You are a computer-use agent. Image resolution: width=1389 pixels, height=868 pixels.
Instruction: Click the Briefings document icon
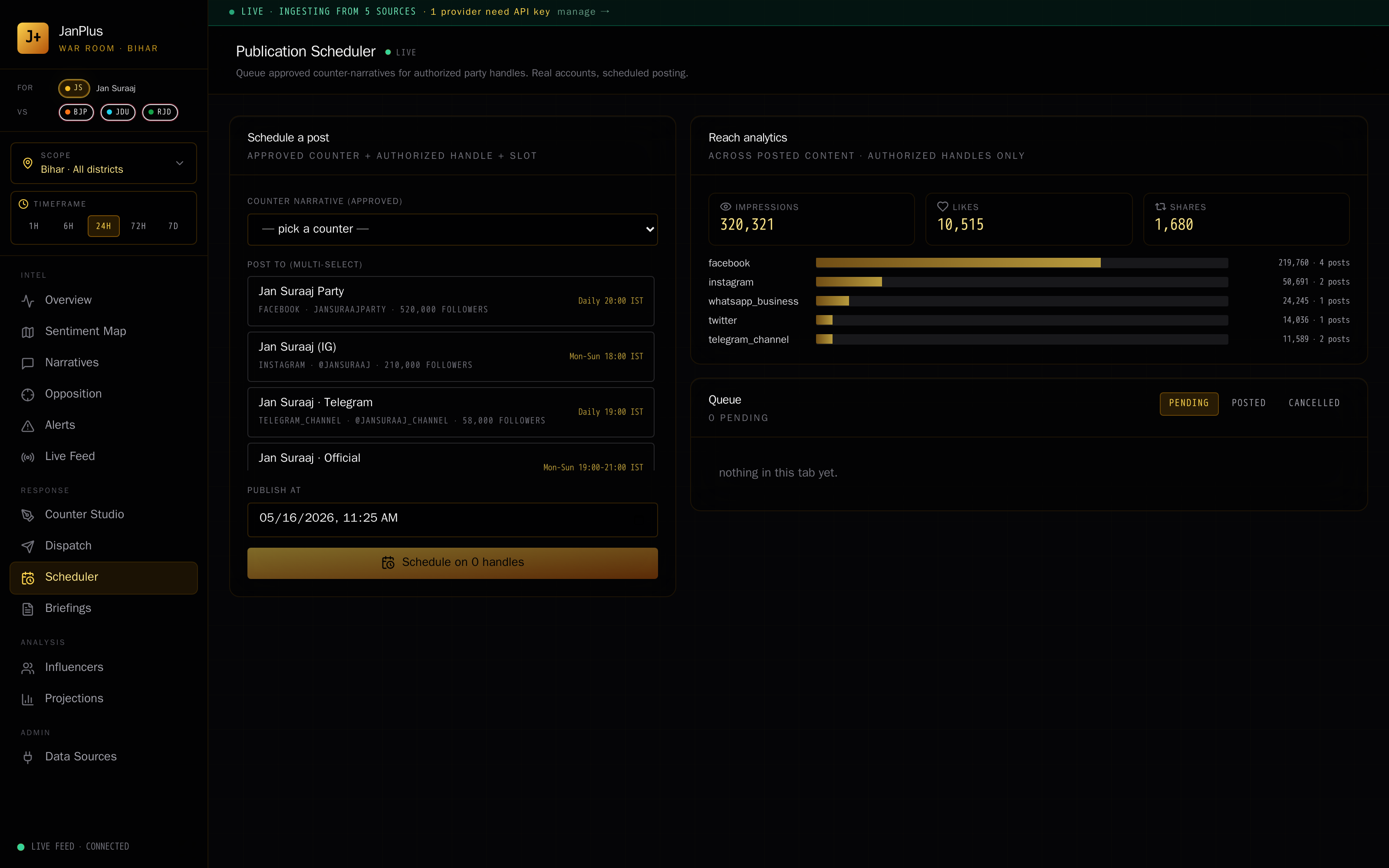27,609
